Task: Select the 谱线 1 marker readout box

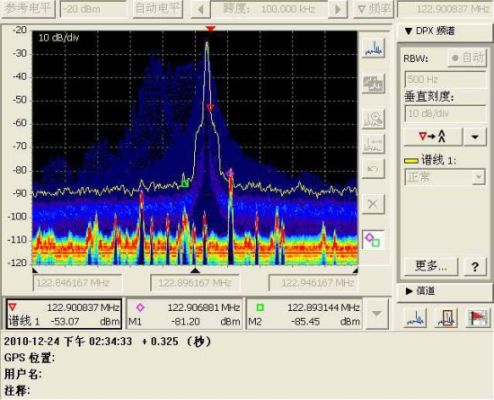Action: 64,314
